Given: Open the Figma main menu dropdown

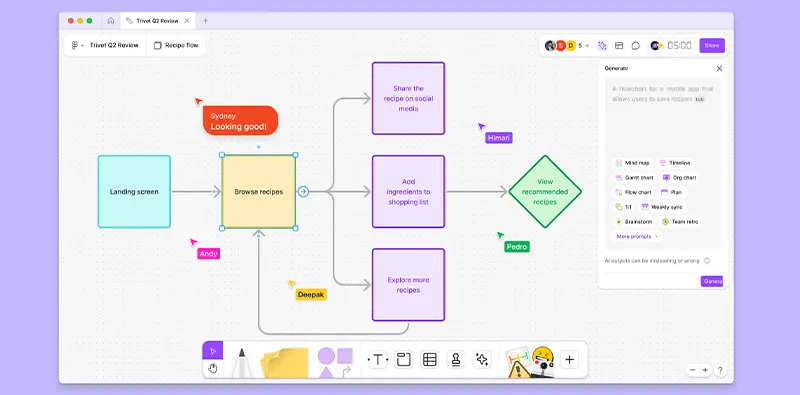Looking at the screenshot, I should 78,45.
